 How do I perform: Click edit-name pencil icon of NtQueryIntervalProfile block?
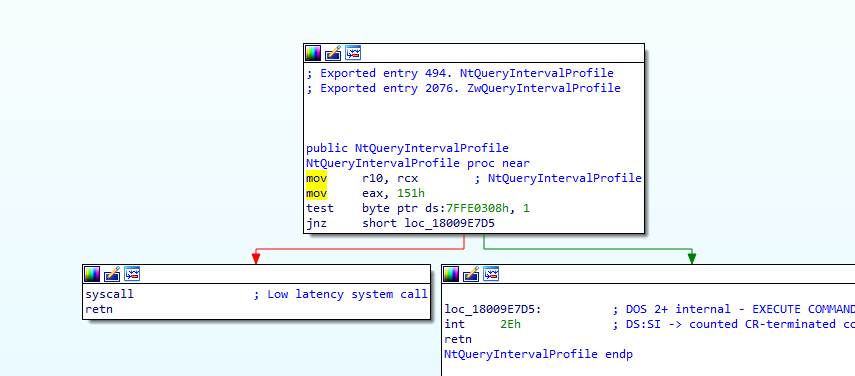[333, 53]
